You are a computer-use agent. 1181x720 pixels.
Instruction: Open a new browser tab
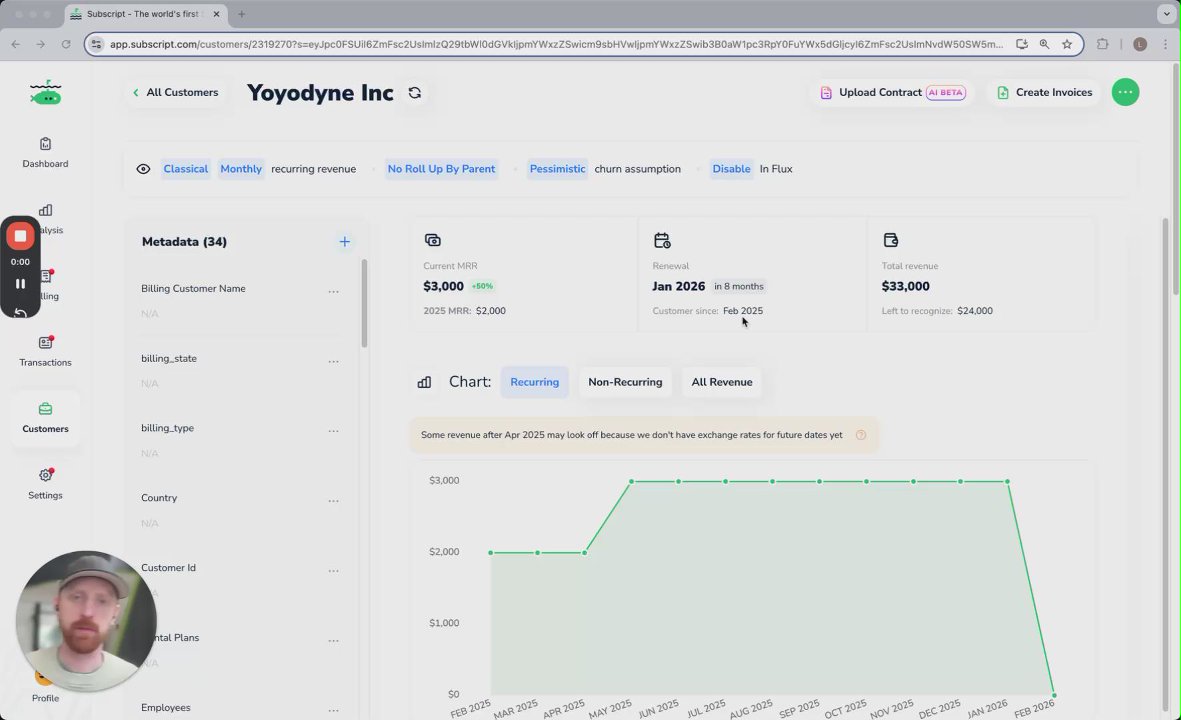[242, 14]
